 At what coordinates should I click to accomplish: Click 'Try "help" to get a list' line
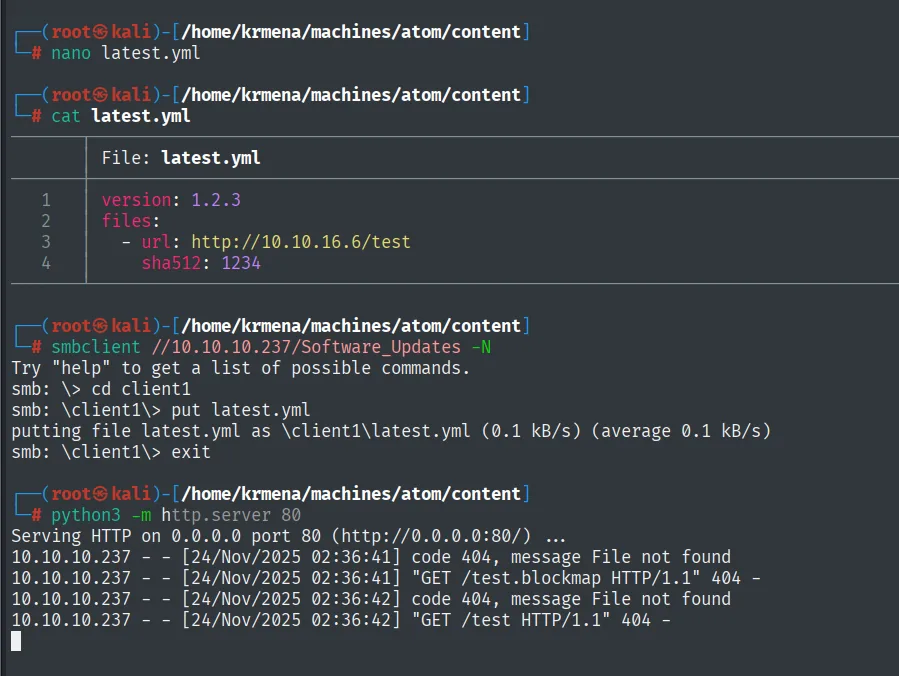point(241,368)
